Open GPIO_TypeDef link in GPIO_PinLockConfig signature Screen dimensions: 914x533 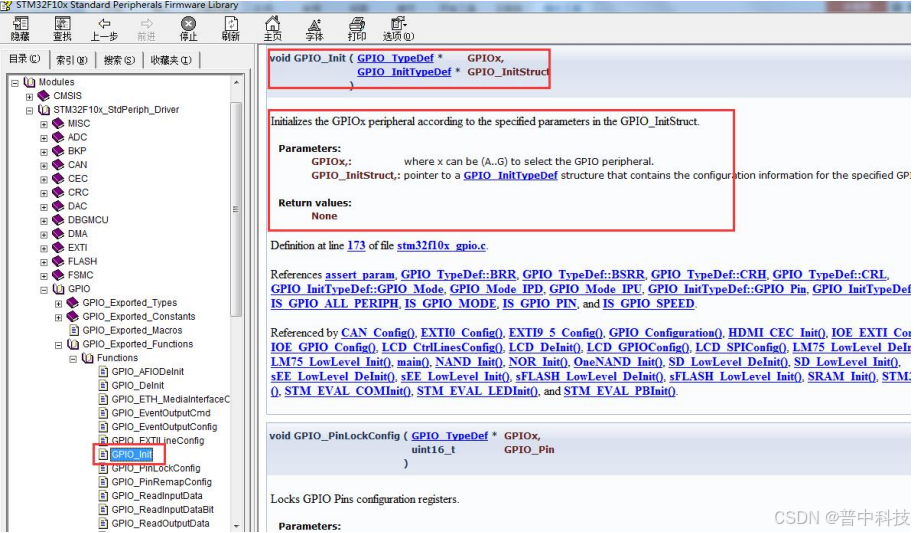[449, 436]
